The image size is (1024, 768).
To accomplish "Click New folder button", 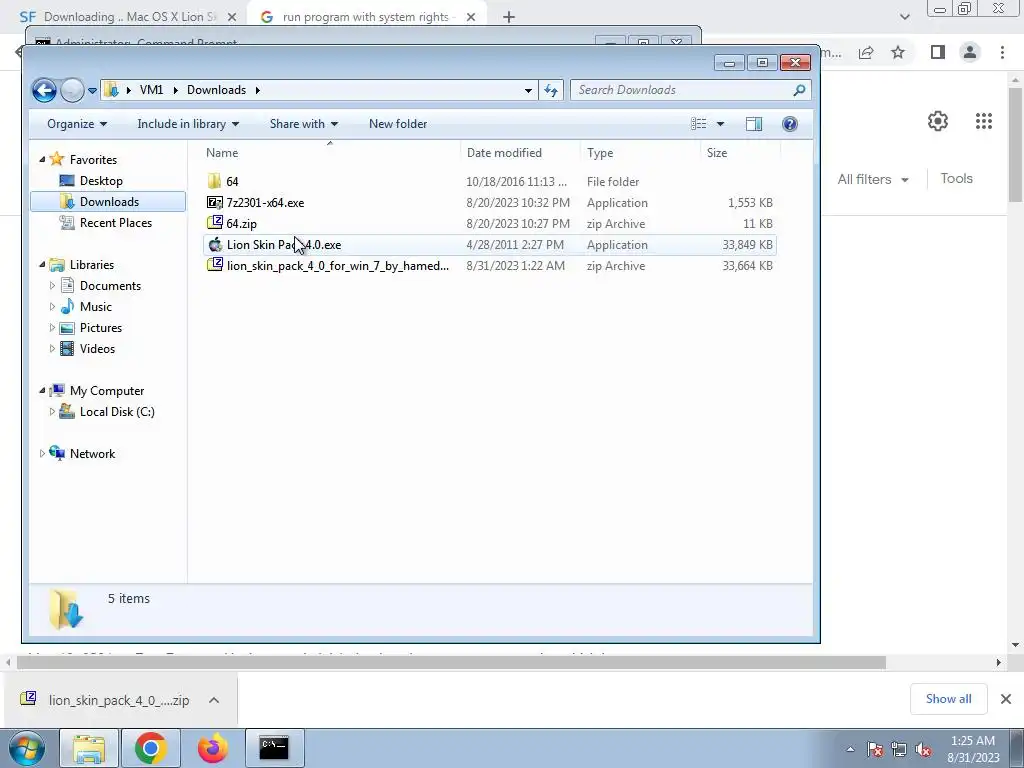I will click(x=398, y=124).
